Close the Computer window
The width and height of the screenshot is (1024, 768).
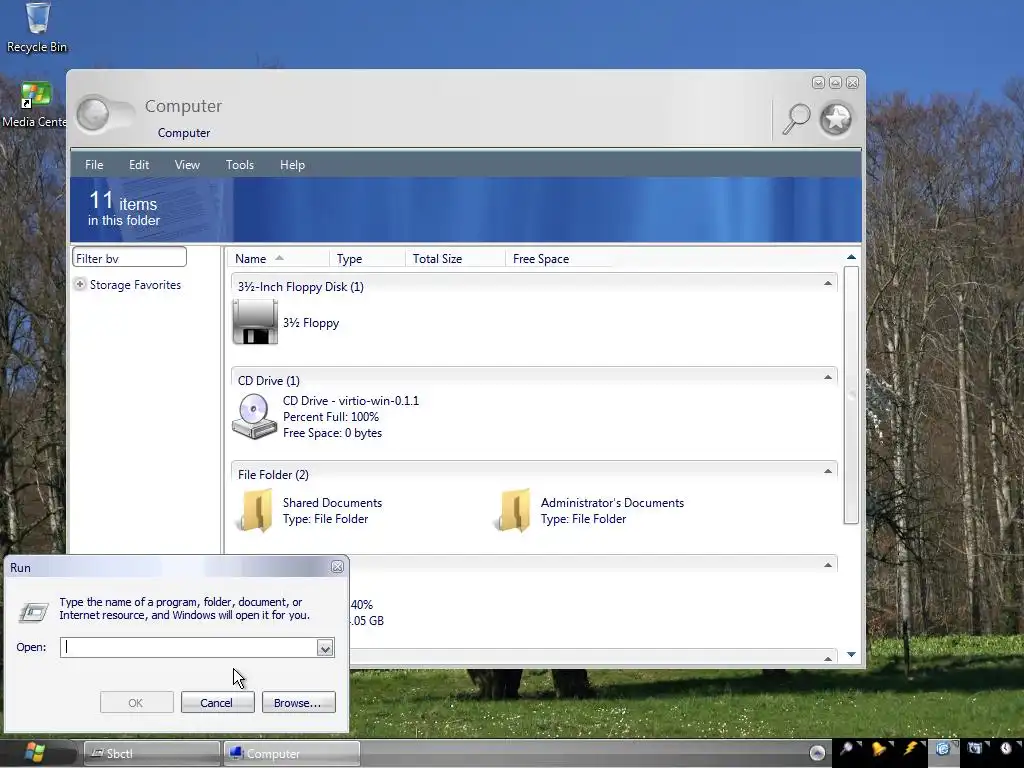[852, 82]
